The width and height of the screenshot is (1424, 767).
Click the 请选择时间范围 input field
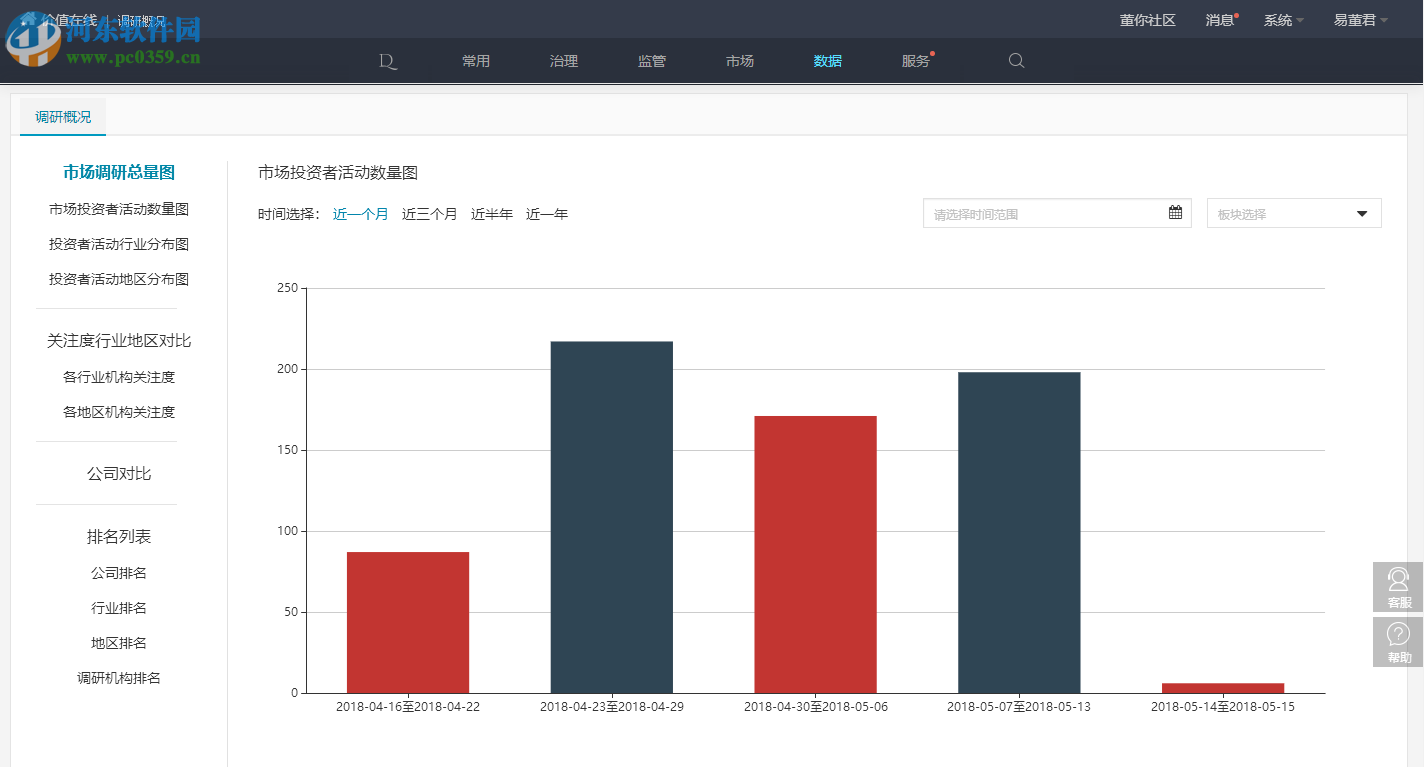pyautogui.click(x=1040, y=213)
